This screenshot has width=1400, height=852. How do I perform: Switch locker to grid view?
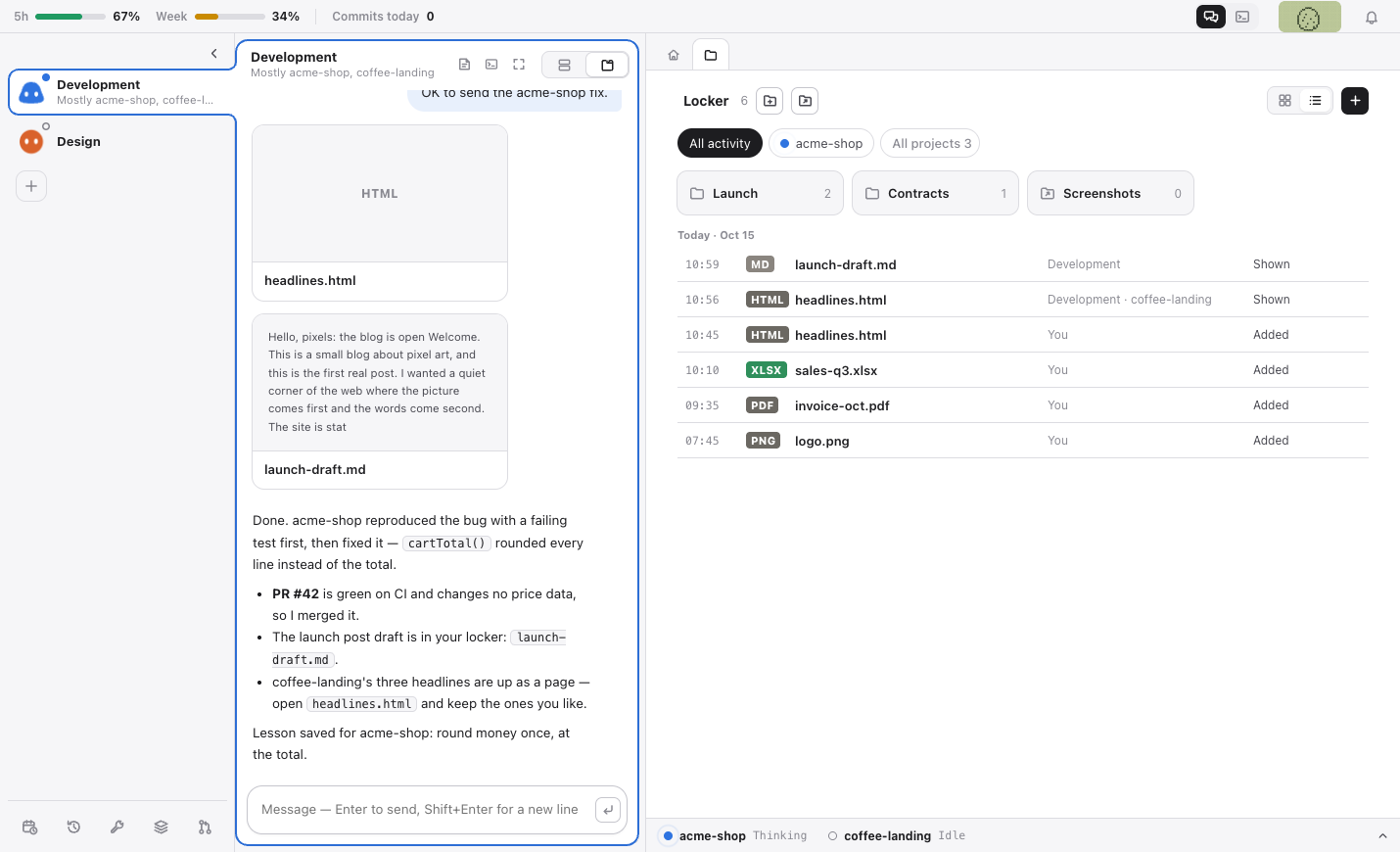pyautogui.click(x=1284, y=101)
